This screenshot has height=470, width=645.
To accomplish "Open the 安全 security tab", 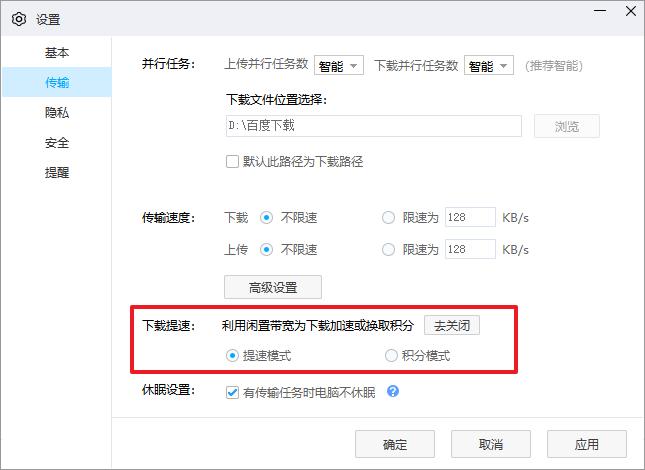I will pos(57,142).
